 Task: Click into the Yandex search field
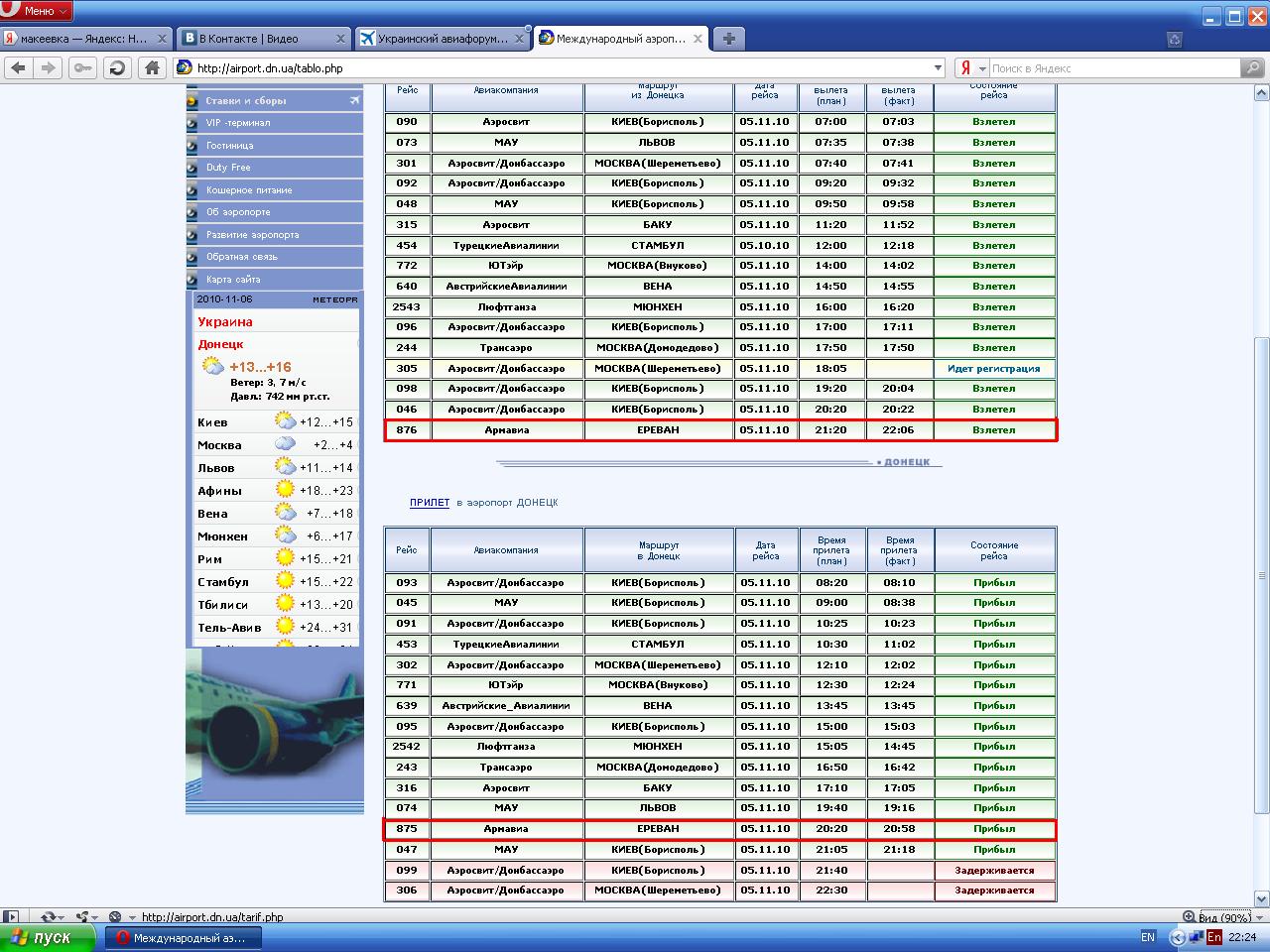click(x=1113, y=68)
